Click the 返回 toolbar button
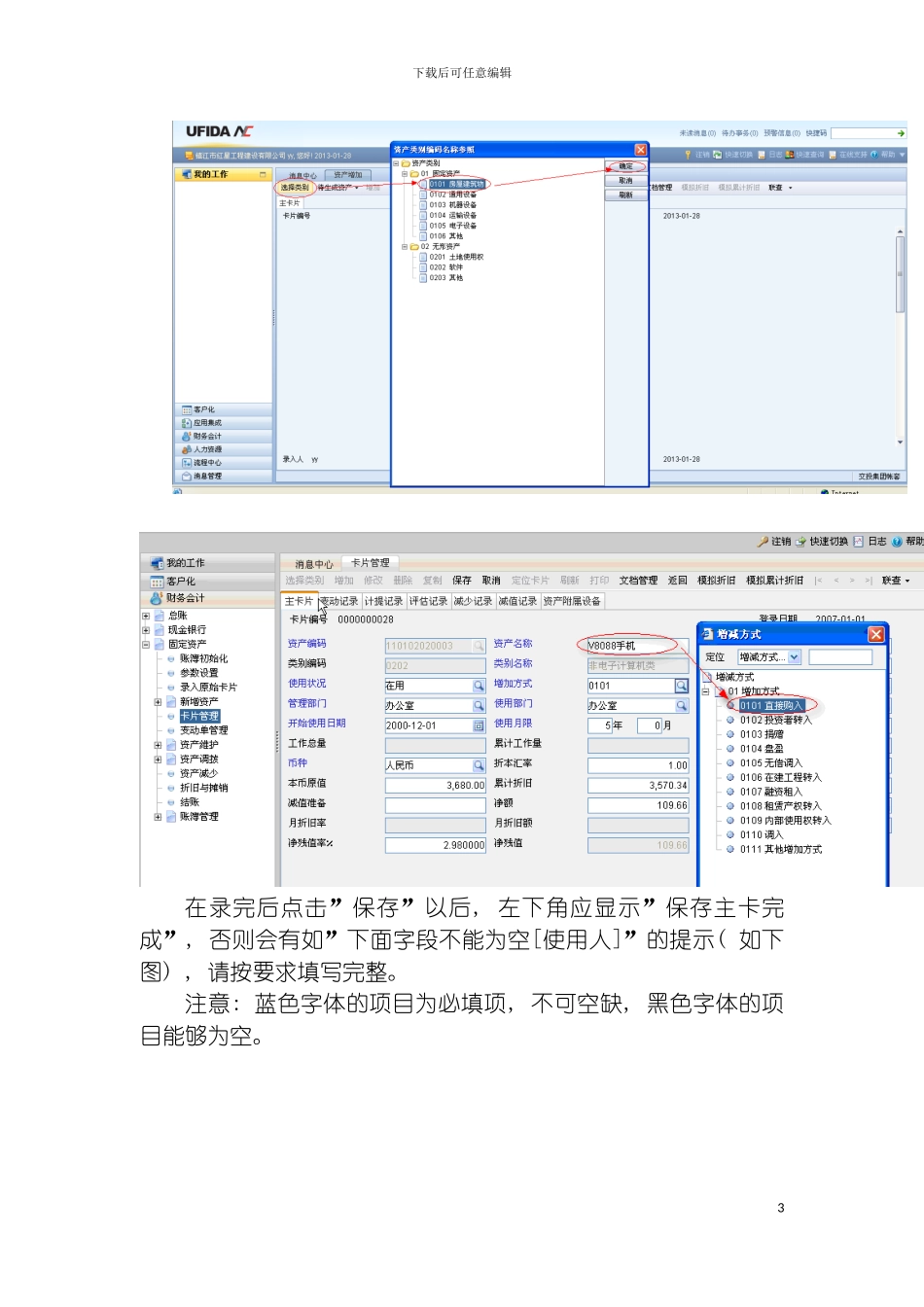Screen dimensions: 924x1307 click(678, 581)
